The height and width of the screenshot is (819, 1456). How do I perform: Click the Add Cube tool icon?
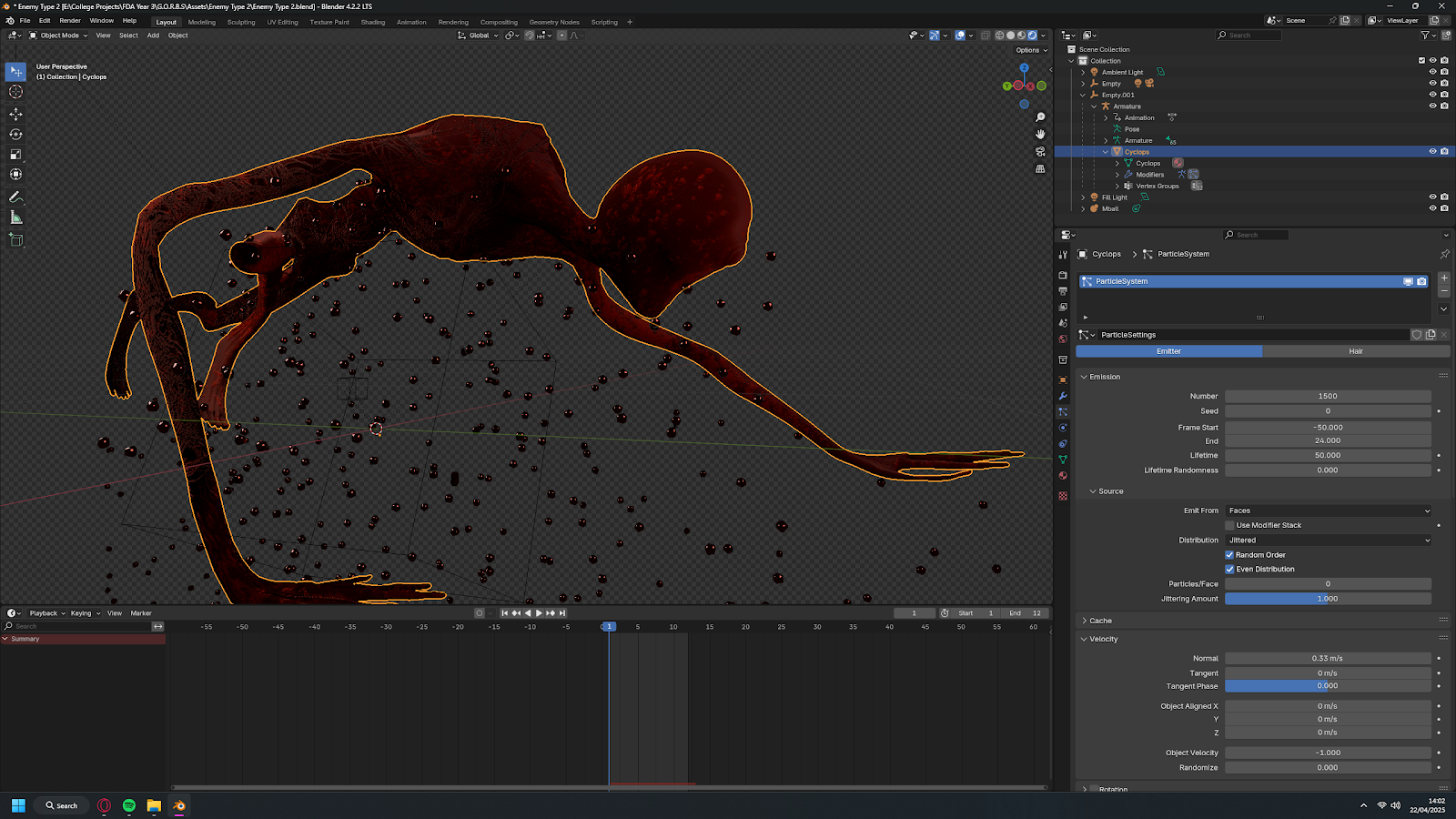pos(15,240)
